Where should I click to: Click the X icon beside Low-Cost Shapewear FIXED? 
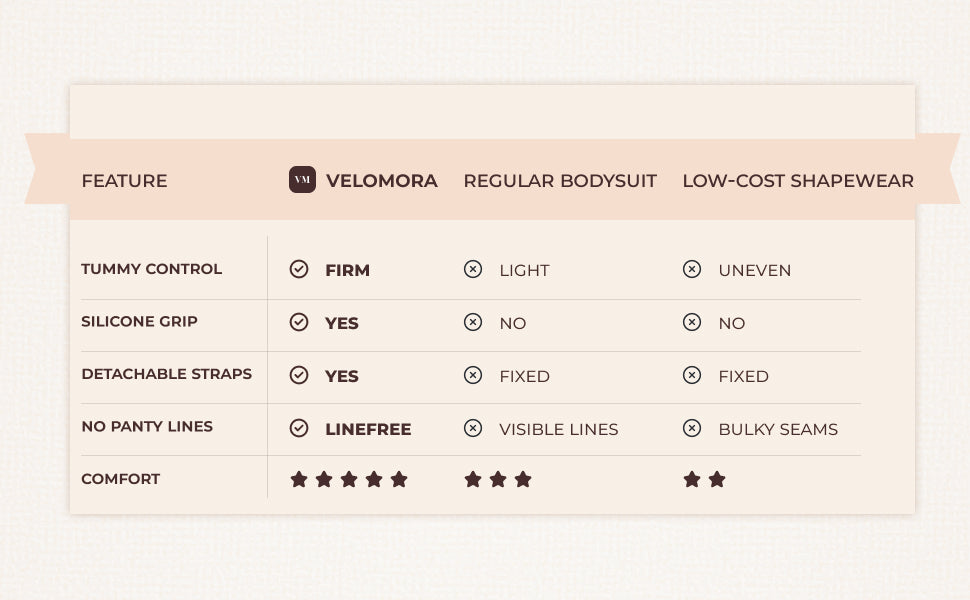tap(692, 375)
